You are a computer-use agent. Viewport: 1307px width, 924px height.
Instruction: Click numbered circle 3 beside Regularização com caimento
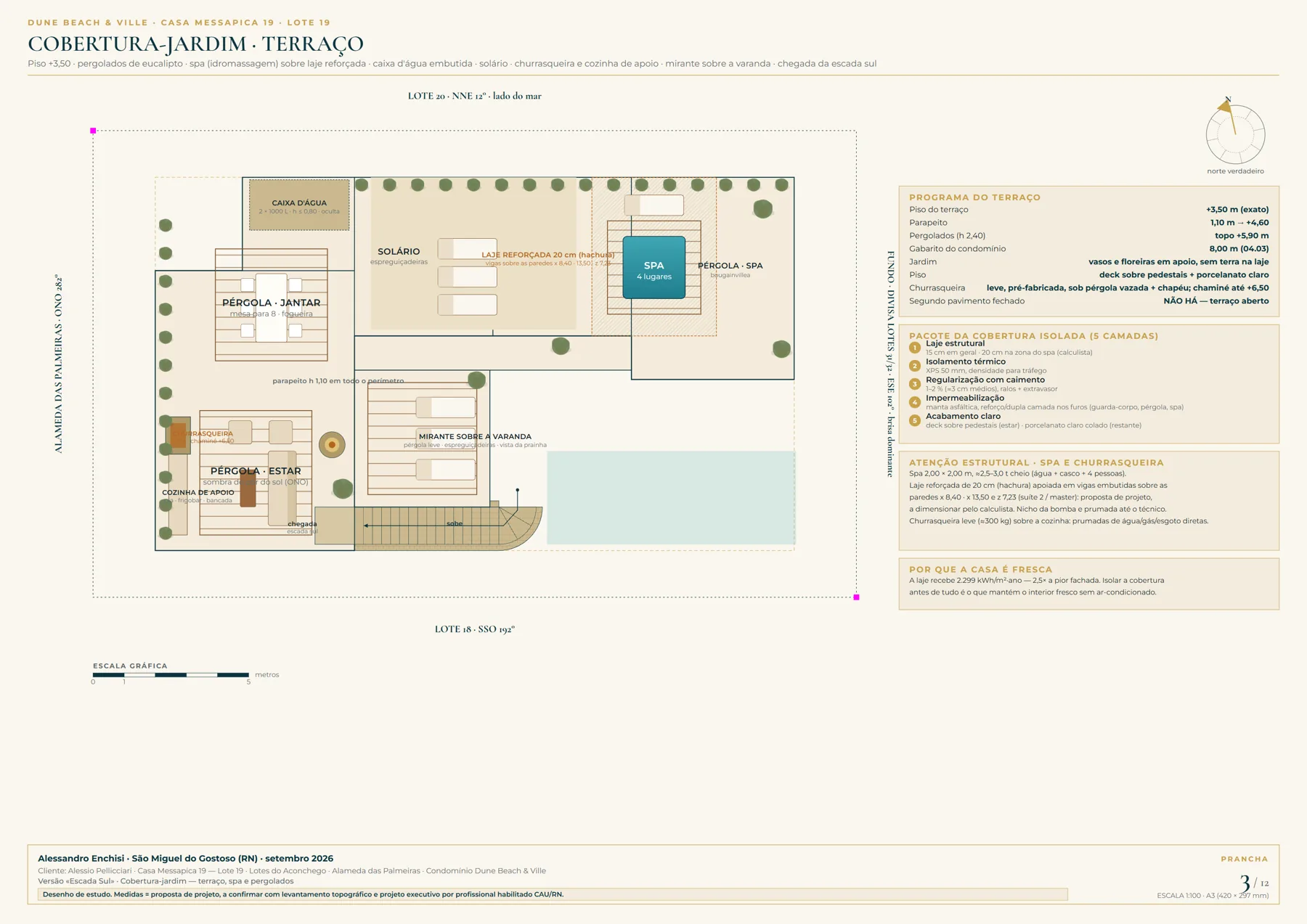pyautogui.click(x=915, y=384)
